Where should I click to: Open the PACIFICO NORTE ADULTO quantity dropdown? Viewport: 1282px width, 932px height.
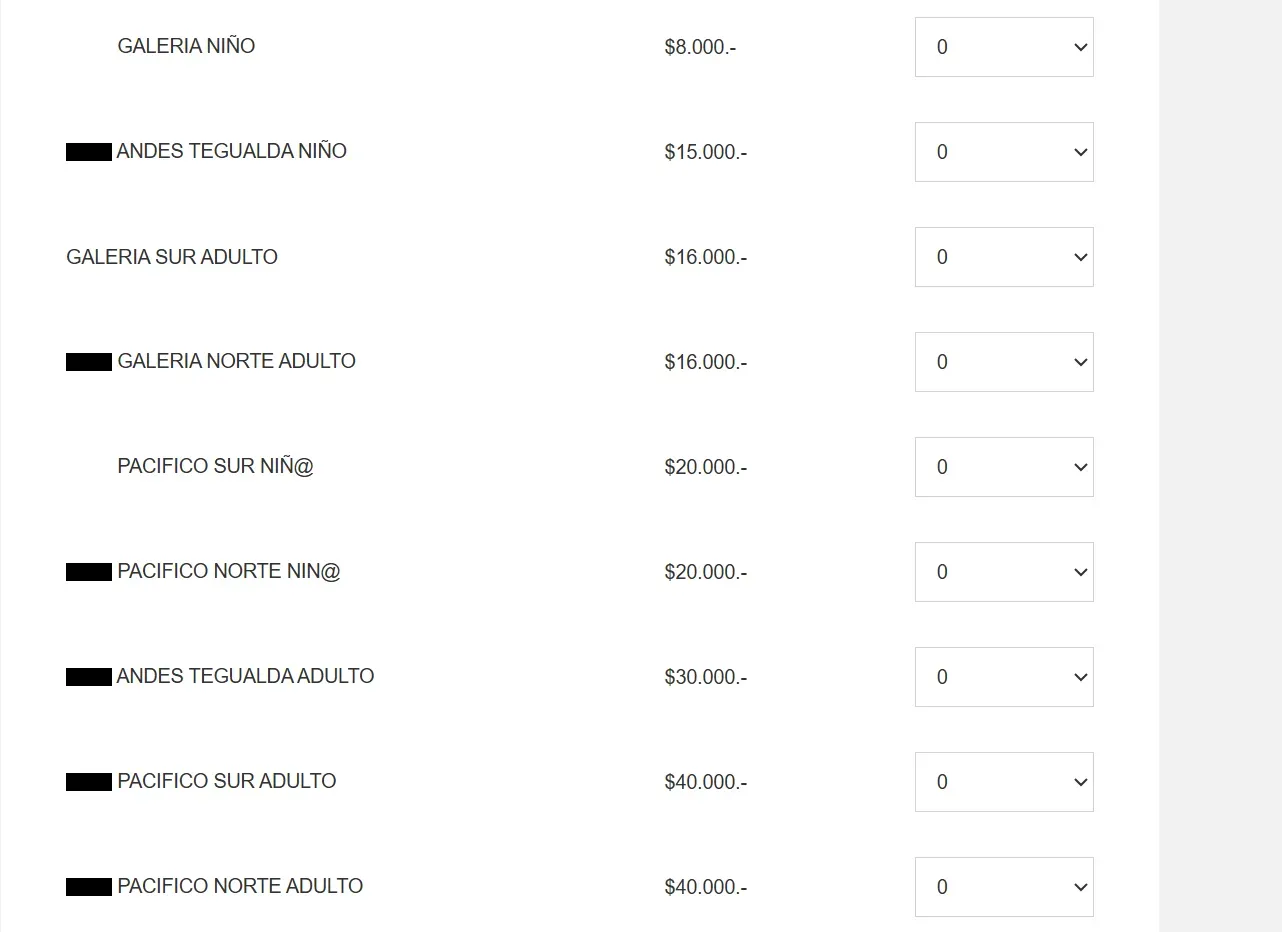(x=1003, y=887)
